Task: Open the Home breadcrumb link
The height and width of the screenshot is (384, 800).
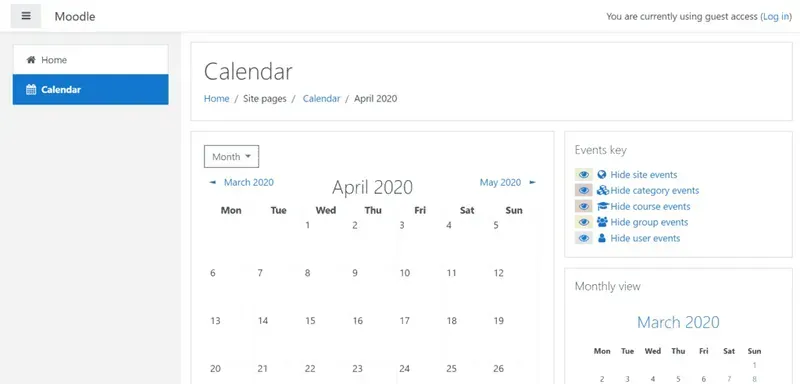Action: [x=216, y=99]
